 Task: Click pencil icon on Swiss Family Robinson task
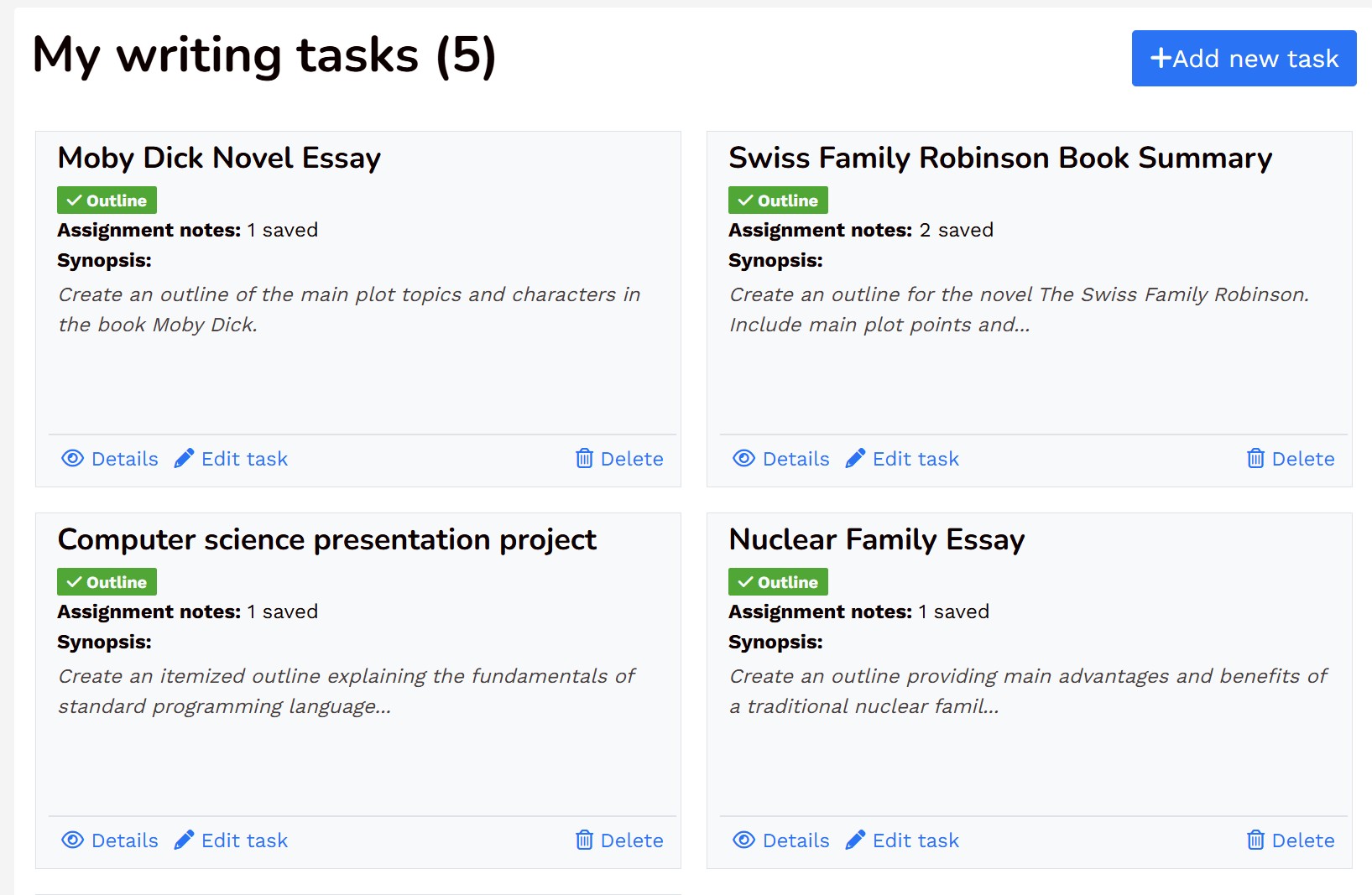(855, 458)
